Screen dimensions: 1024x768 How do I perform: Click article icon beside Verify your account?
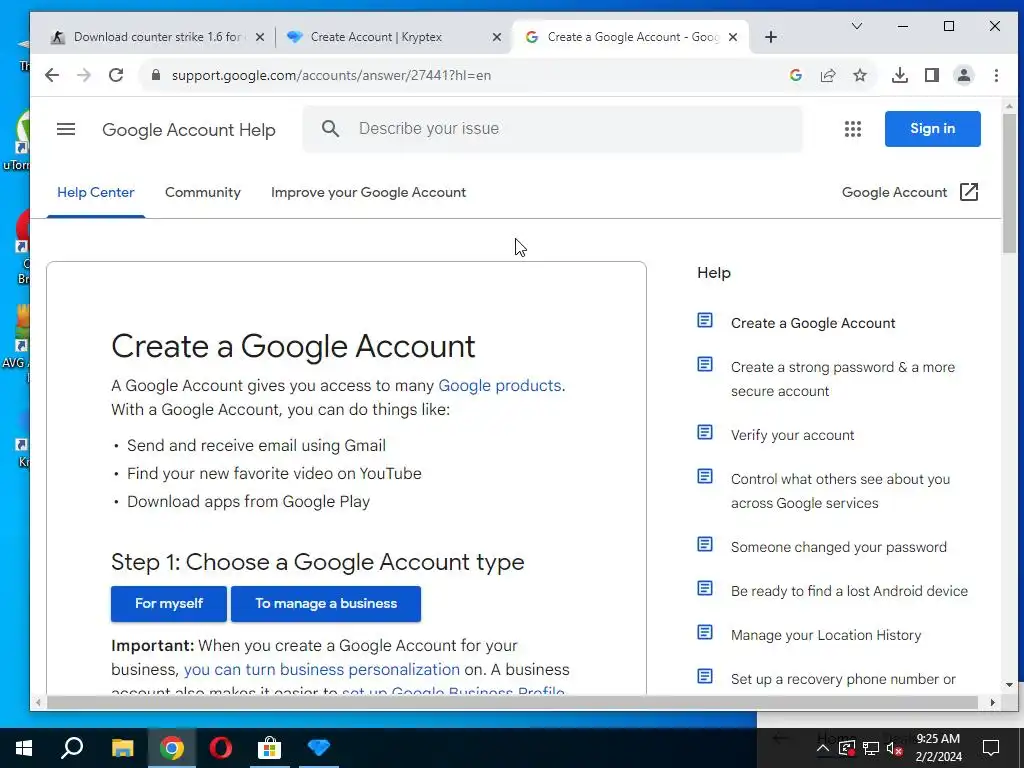pos(705,432)
